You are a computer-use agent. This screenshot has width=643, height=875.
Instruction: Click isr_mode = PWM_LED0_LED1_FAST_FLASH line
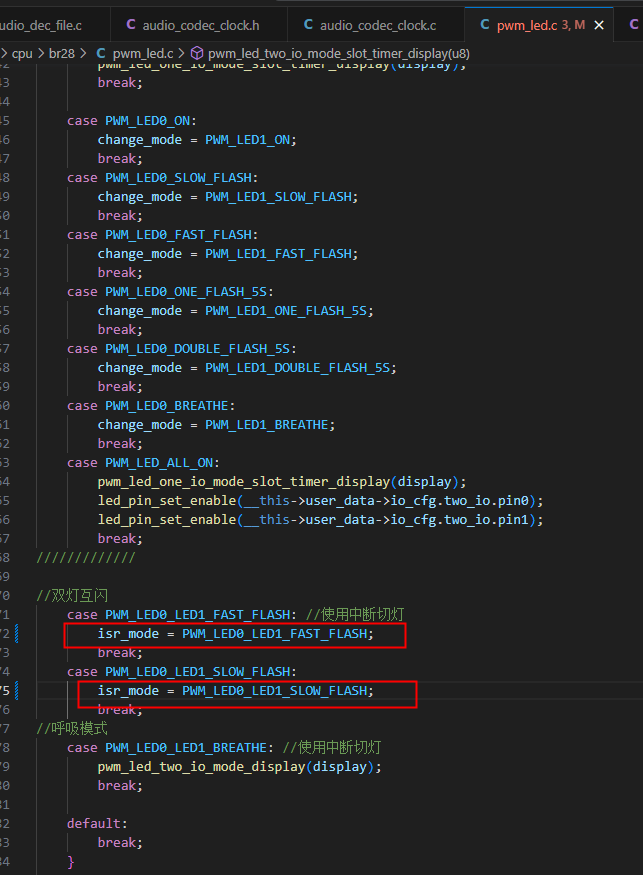[236, 633]
